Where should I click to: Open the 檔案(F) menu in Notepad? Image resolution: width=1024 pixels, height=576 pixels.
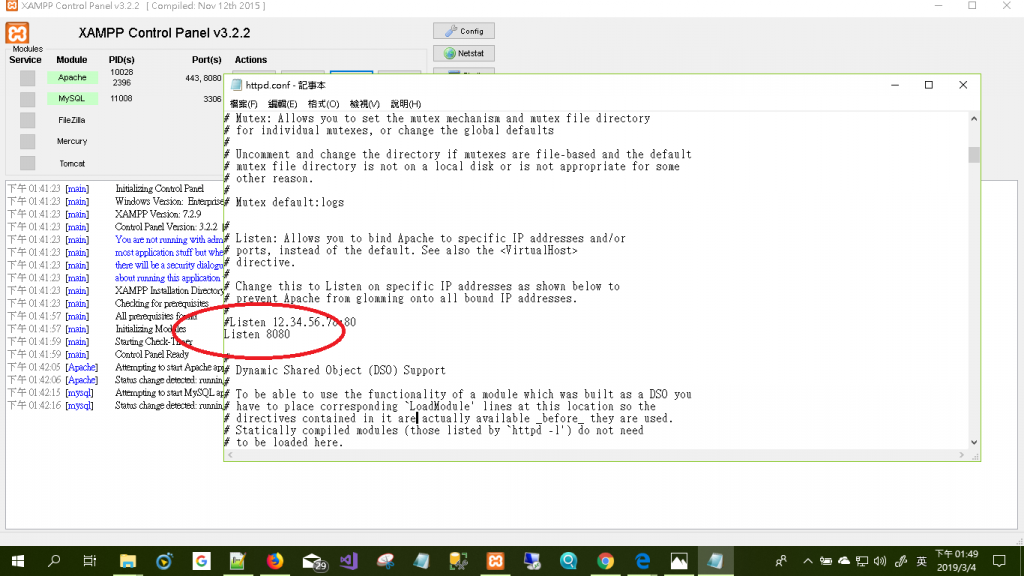pos(244,104)
